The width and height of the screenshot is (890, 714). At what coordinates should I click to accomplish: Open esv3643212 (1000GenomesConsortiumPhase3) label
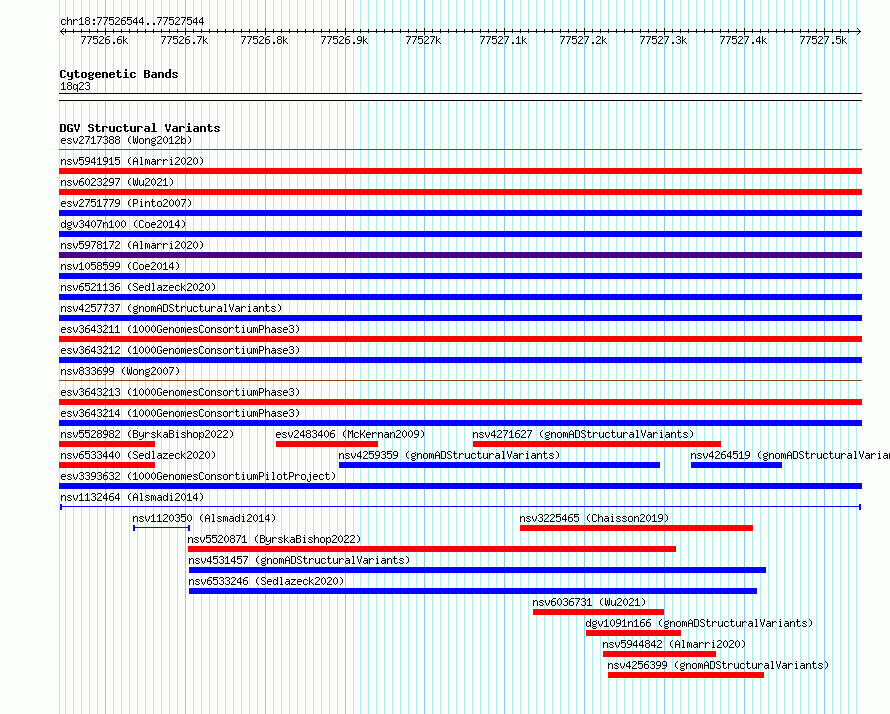tap(180, 350)
